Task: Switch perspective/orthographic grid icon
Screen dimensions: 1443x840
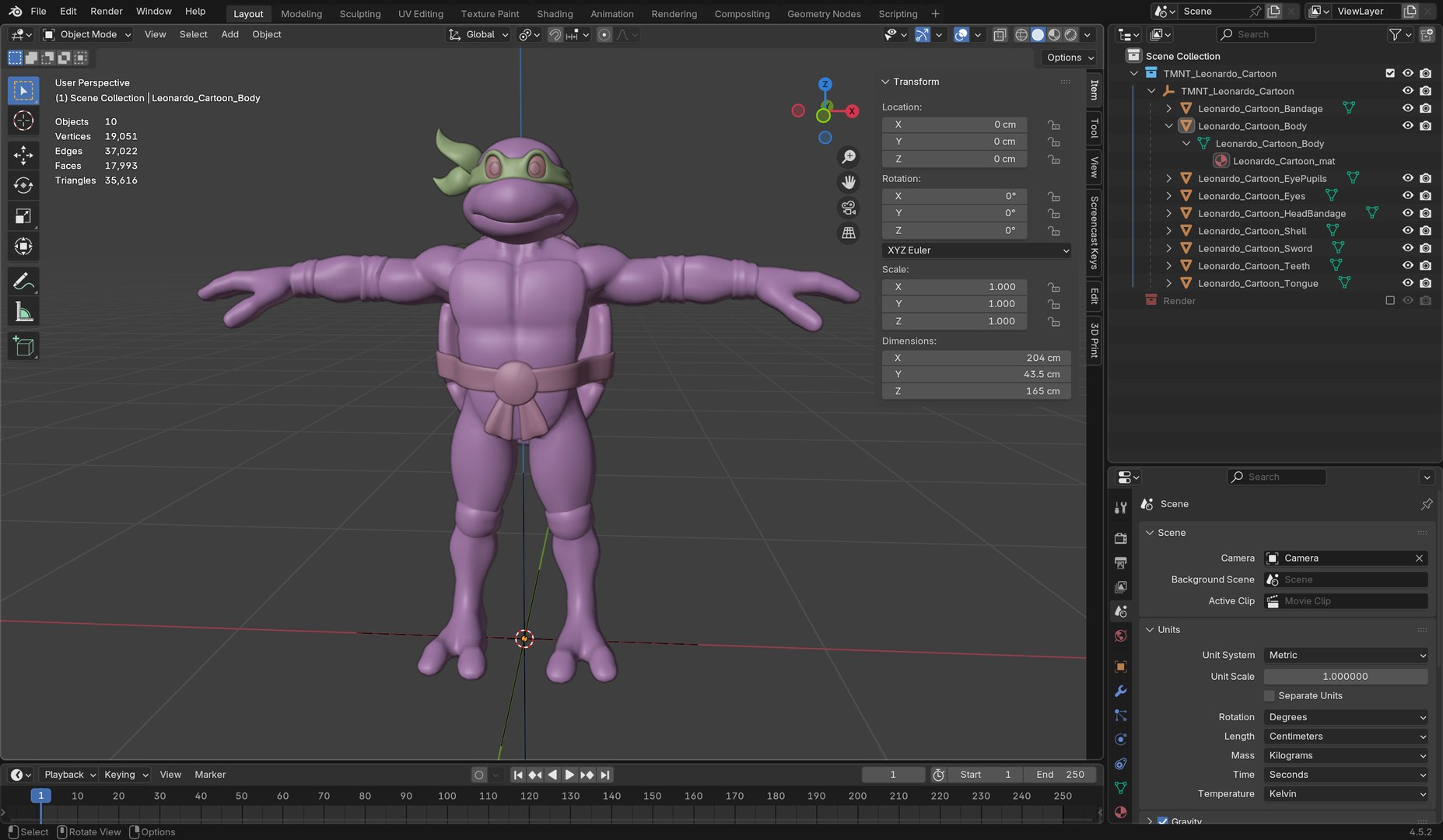Action: (x=849, y=233)
